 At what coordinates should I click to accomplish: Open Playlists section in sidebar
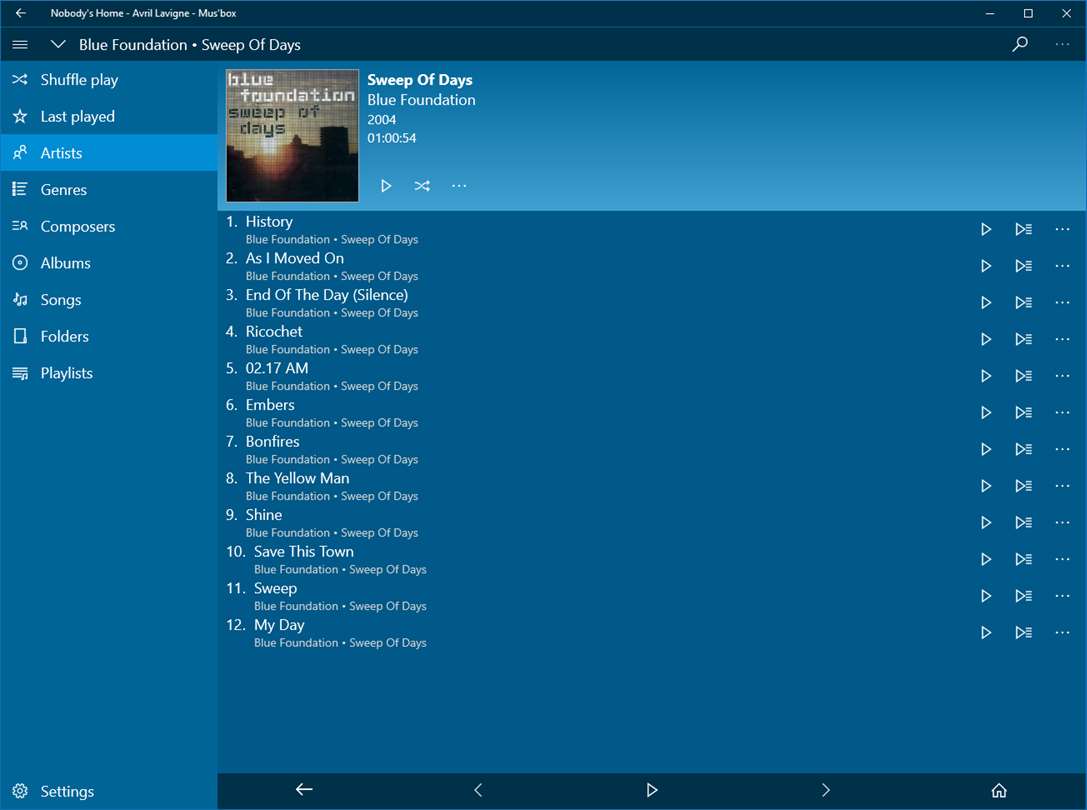109,373
